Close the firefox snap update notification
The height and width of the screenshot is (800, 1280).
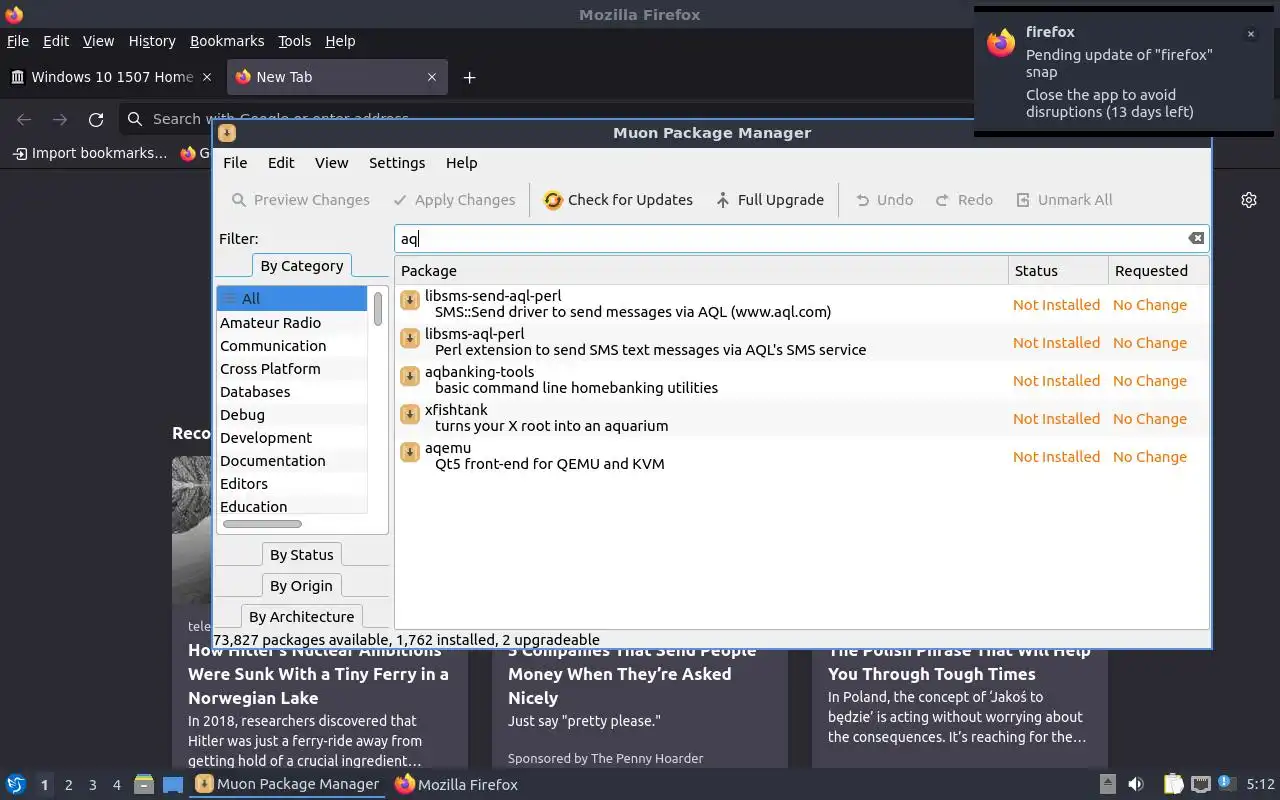pos(1250,34)
